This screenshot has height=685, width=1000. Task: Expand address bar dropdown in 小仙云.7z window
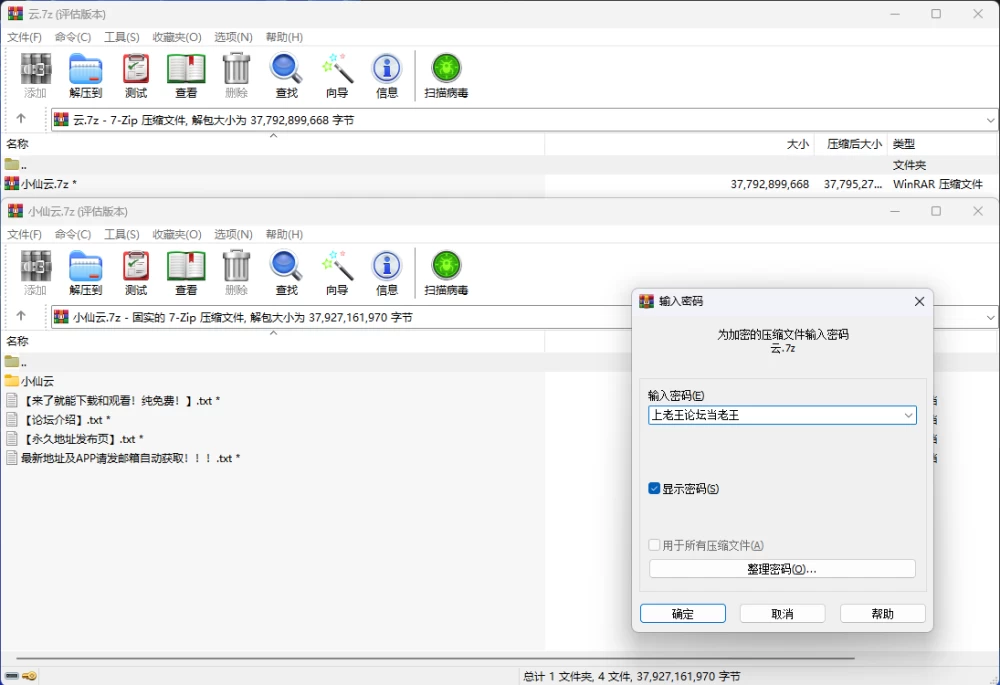click(990, 317)
